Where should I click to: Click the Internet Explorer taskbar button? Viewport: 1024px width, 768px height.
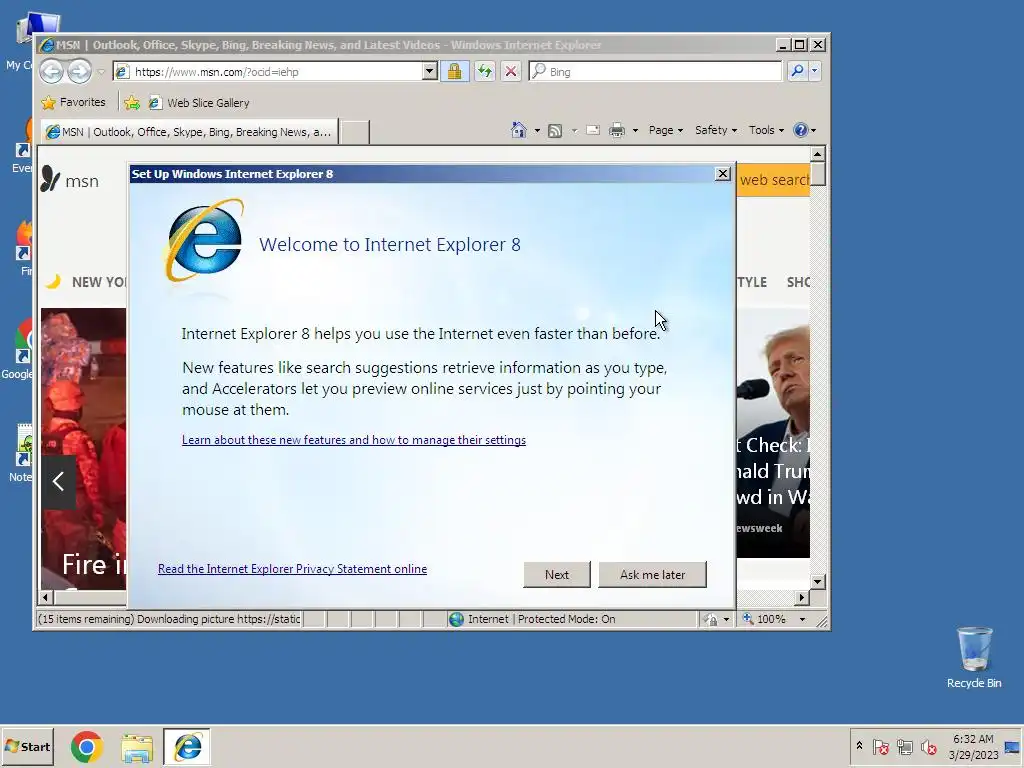pos(187,747)
